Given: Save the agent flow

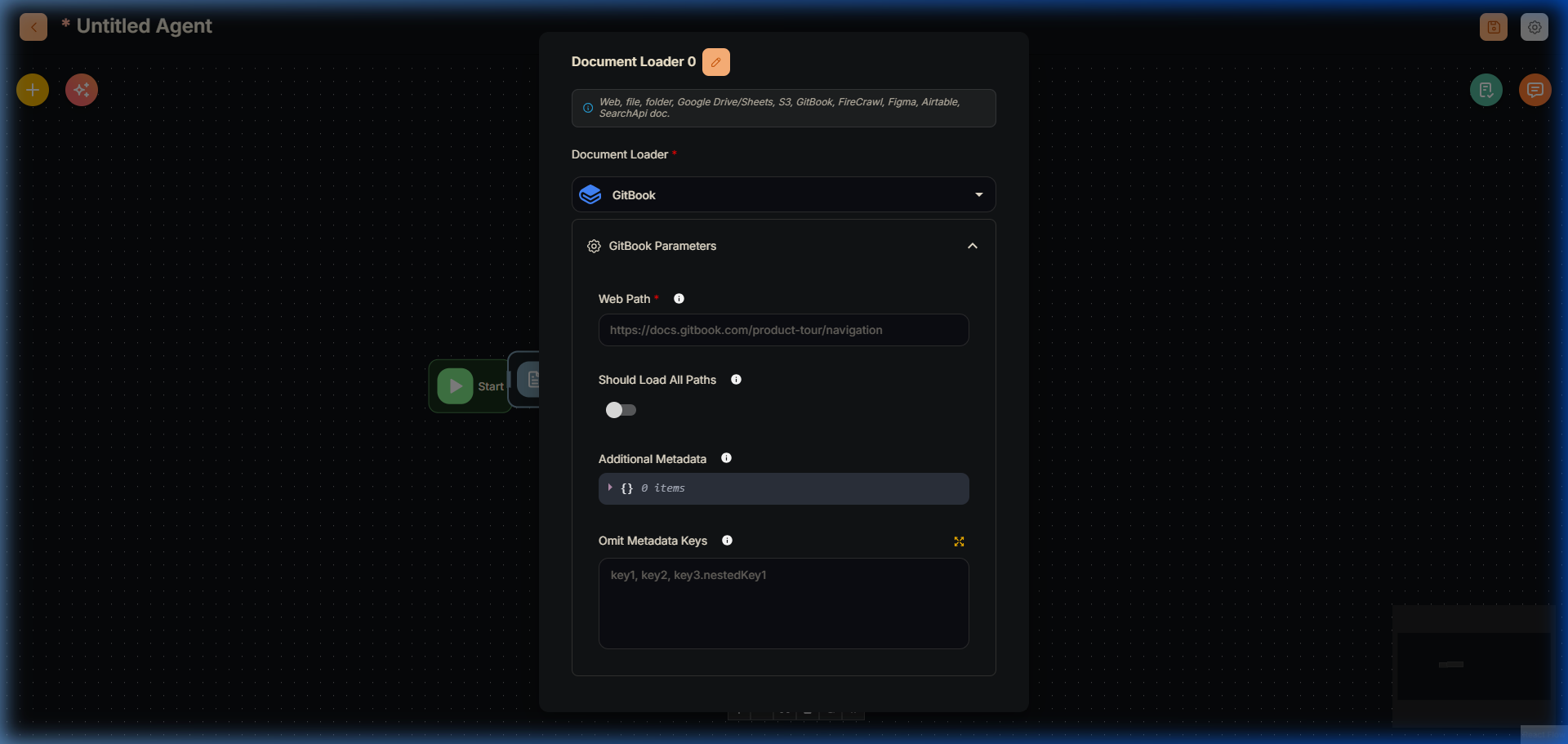Looking at the screenshot, I should pyautogui.click(x=1493, y=26).
